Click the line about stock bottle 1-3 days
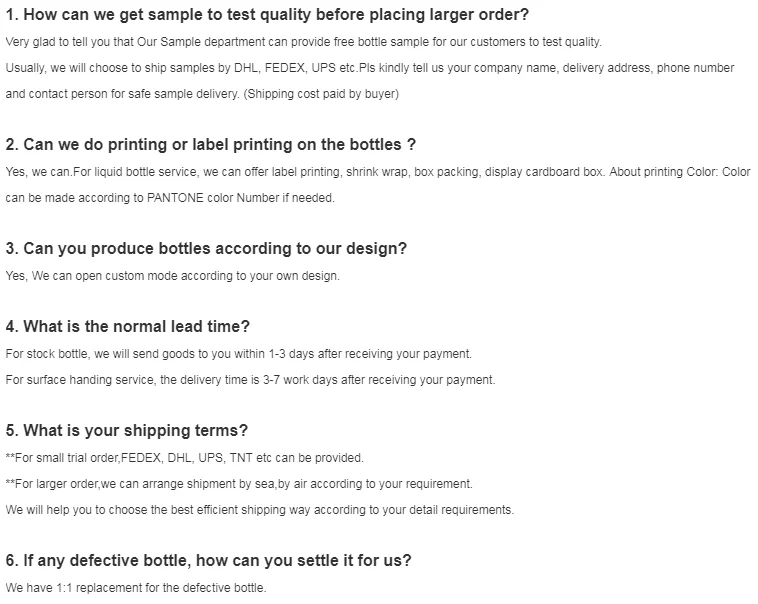Screen dimensions: 758x604 [x=238, y=354]
